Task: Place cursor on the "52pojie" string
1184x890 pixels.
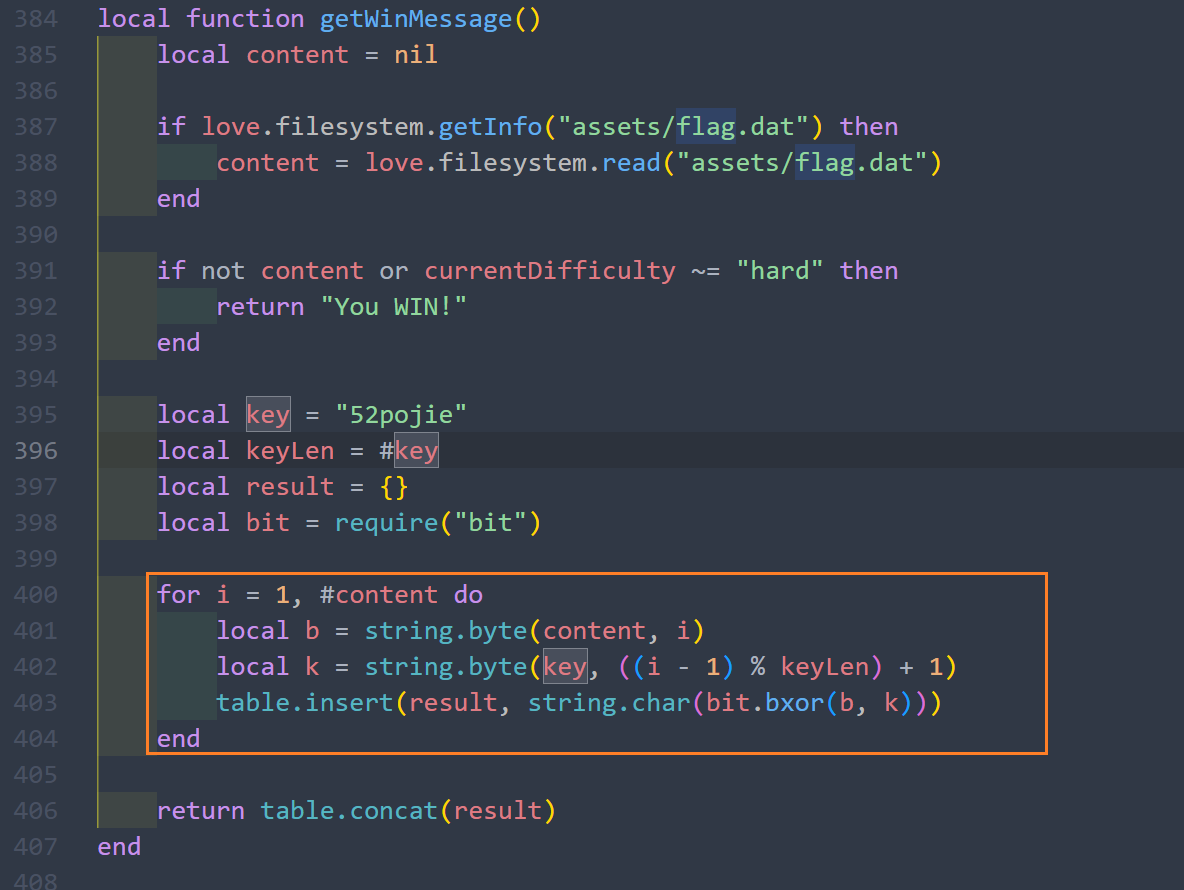Action: tap(401, 415)
